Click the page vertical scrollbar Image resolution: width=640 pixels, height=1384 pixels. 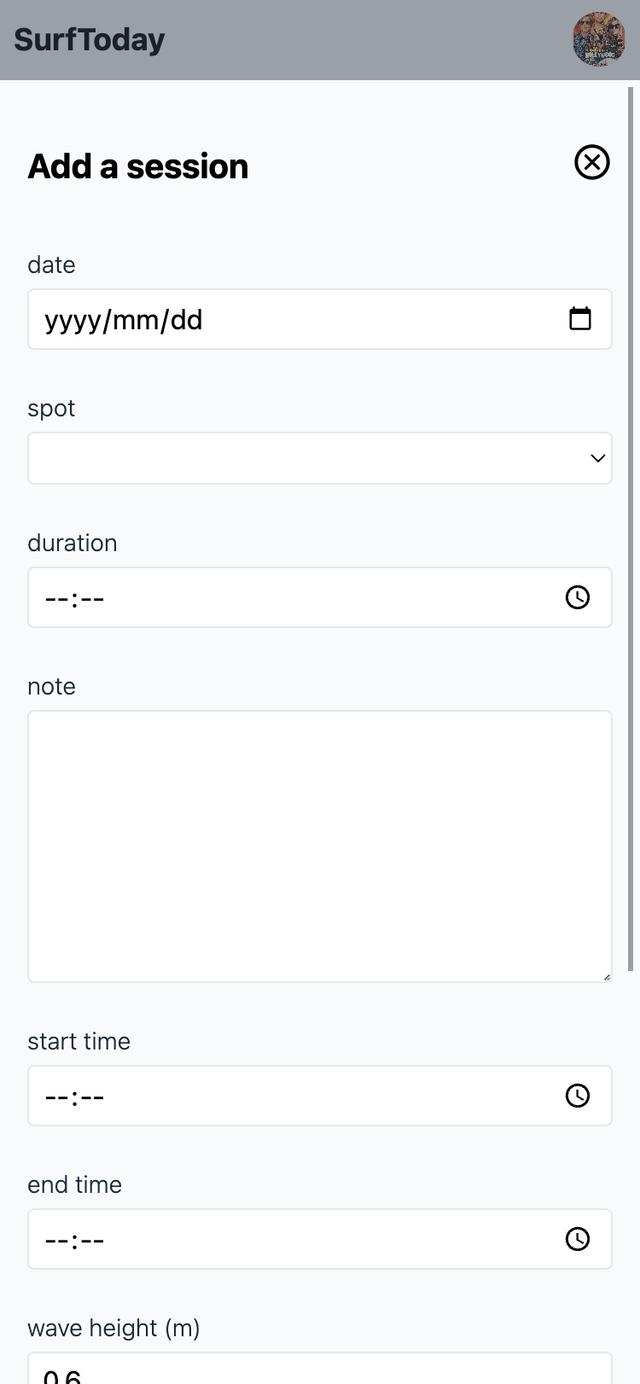pos(631,528)
